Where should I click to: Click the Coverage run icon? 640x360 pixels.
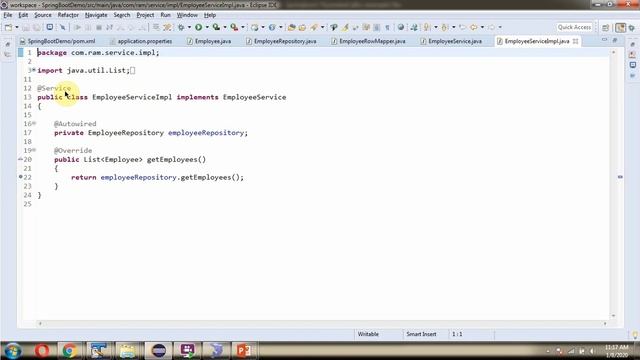point(216,27)
